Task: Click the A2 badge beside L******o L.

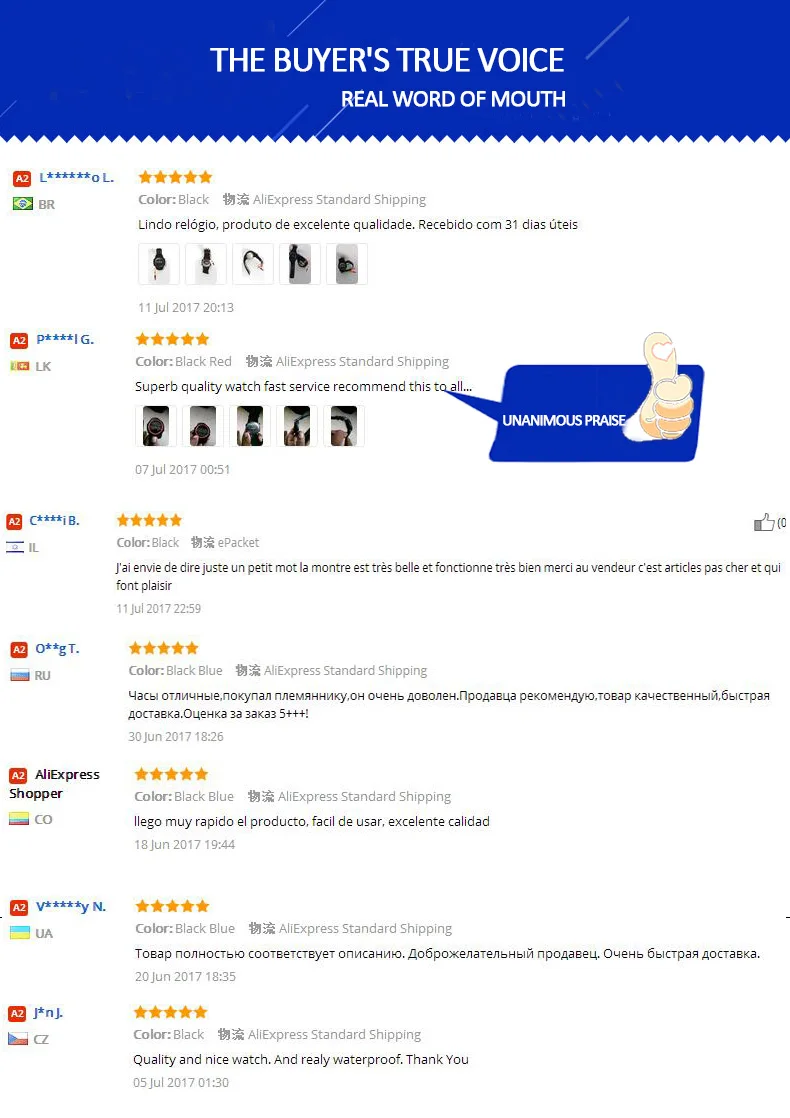Action: coord(22,178)
